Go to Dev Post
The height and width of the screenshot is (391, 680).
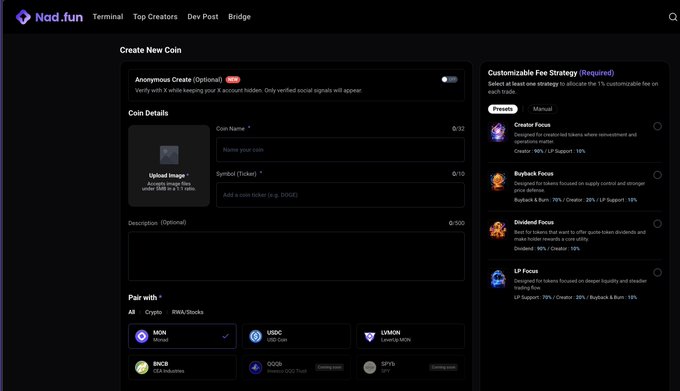pos(203,16)
